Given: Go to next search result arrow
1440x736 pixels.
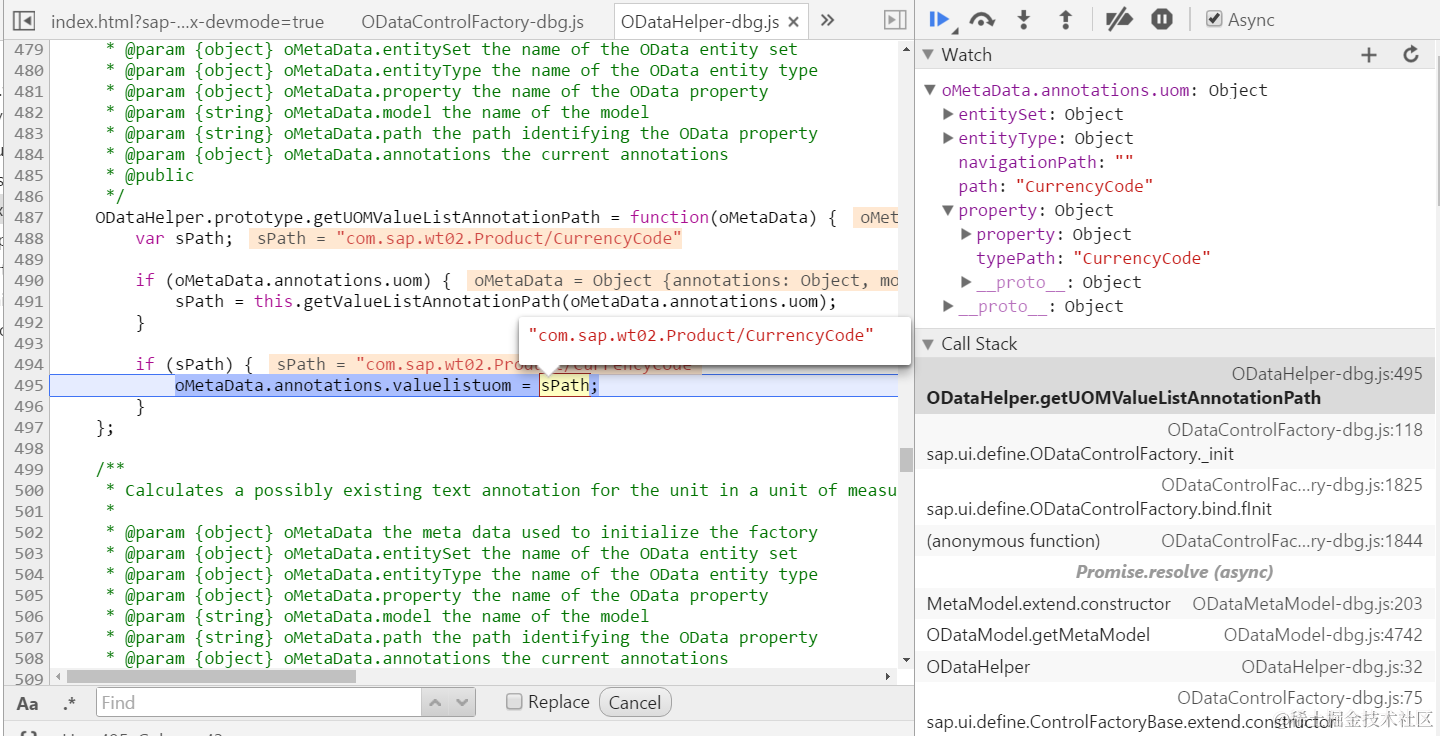Looking at the screenshot, I should pos(462,703).
